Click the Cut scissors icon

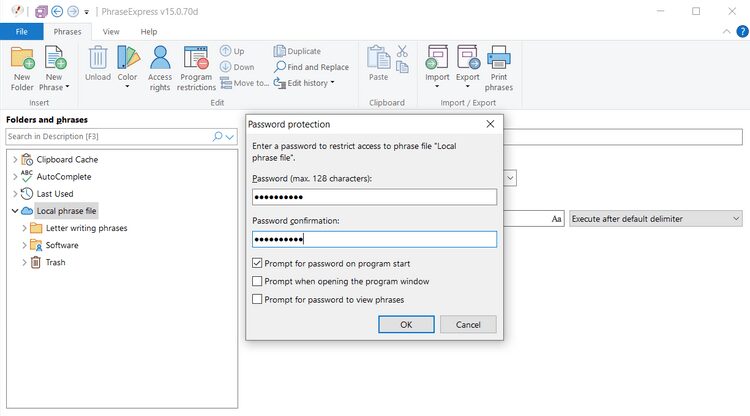pos(402,51)
